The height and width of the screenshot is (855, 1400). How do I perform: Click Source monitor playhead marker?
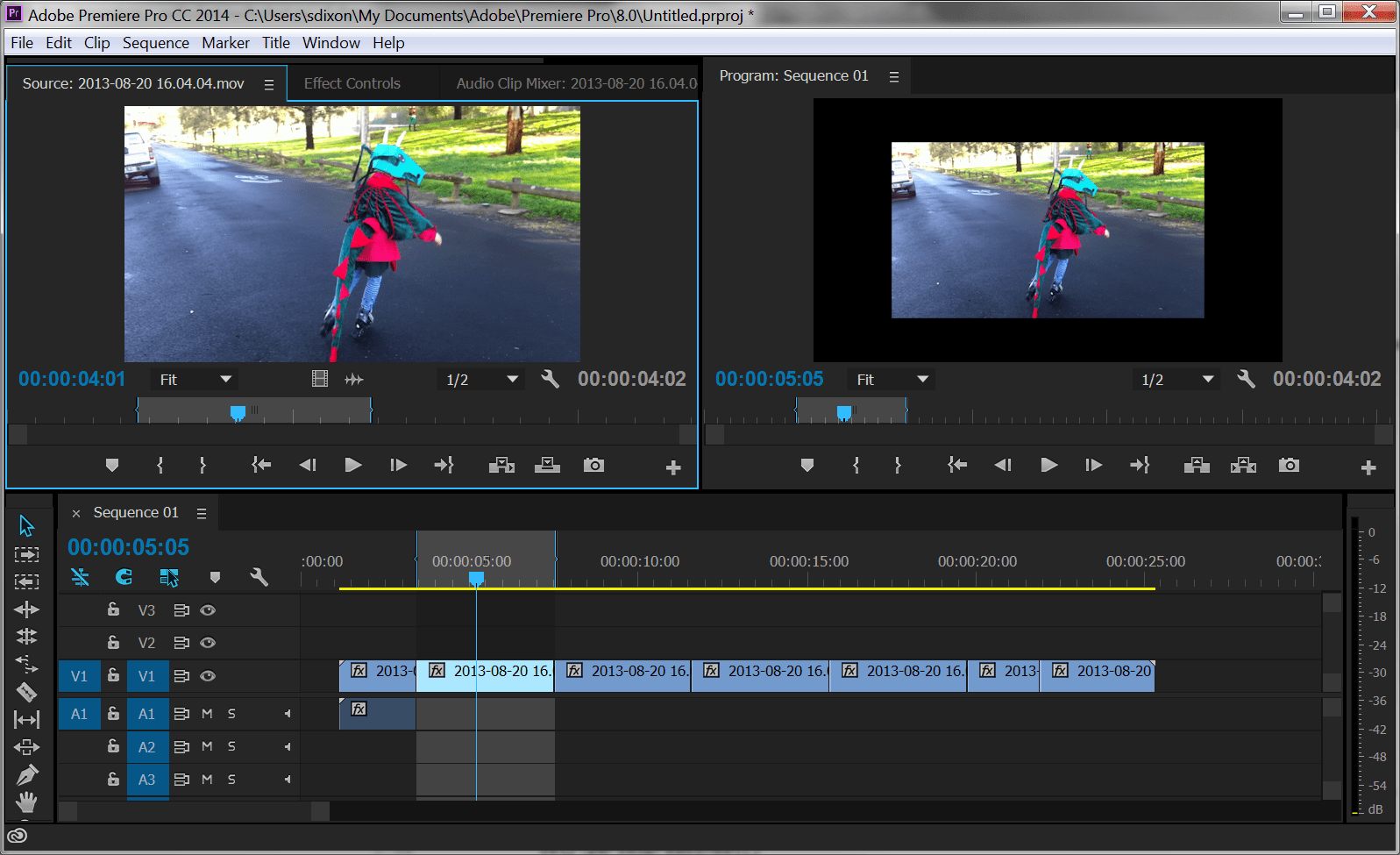(x=238, y=412)
